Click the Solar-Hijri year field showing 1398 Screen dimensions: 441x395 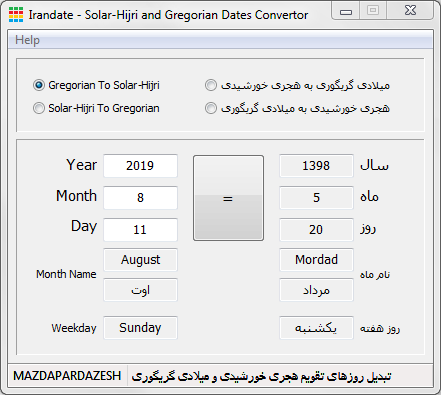coord(316,166)
